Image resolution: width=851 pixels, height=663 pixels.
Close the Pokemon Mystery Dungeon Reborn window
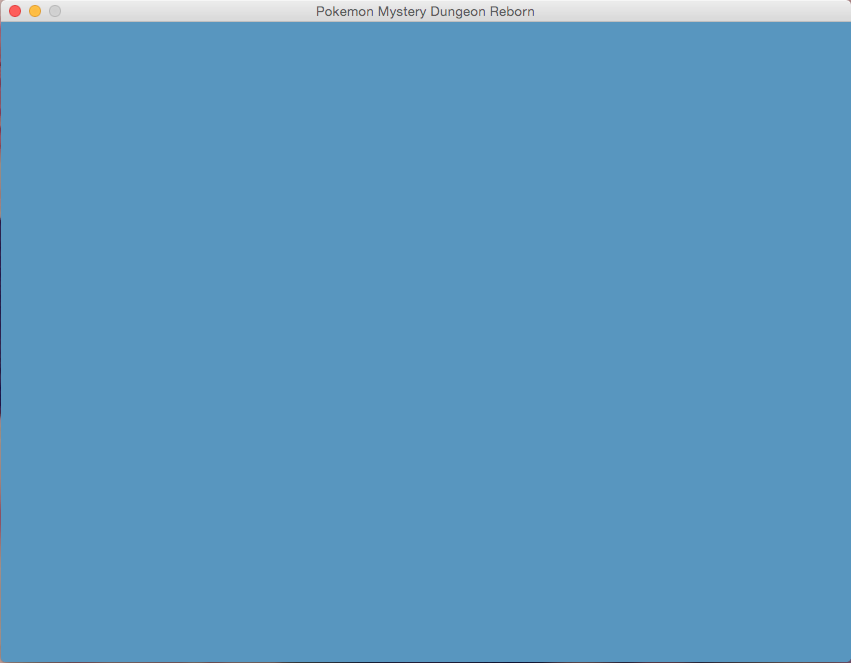15,11
